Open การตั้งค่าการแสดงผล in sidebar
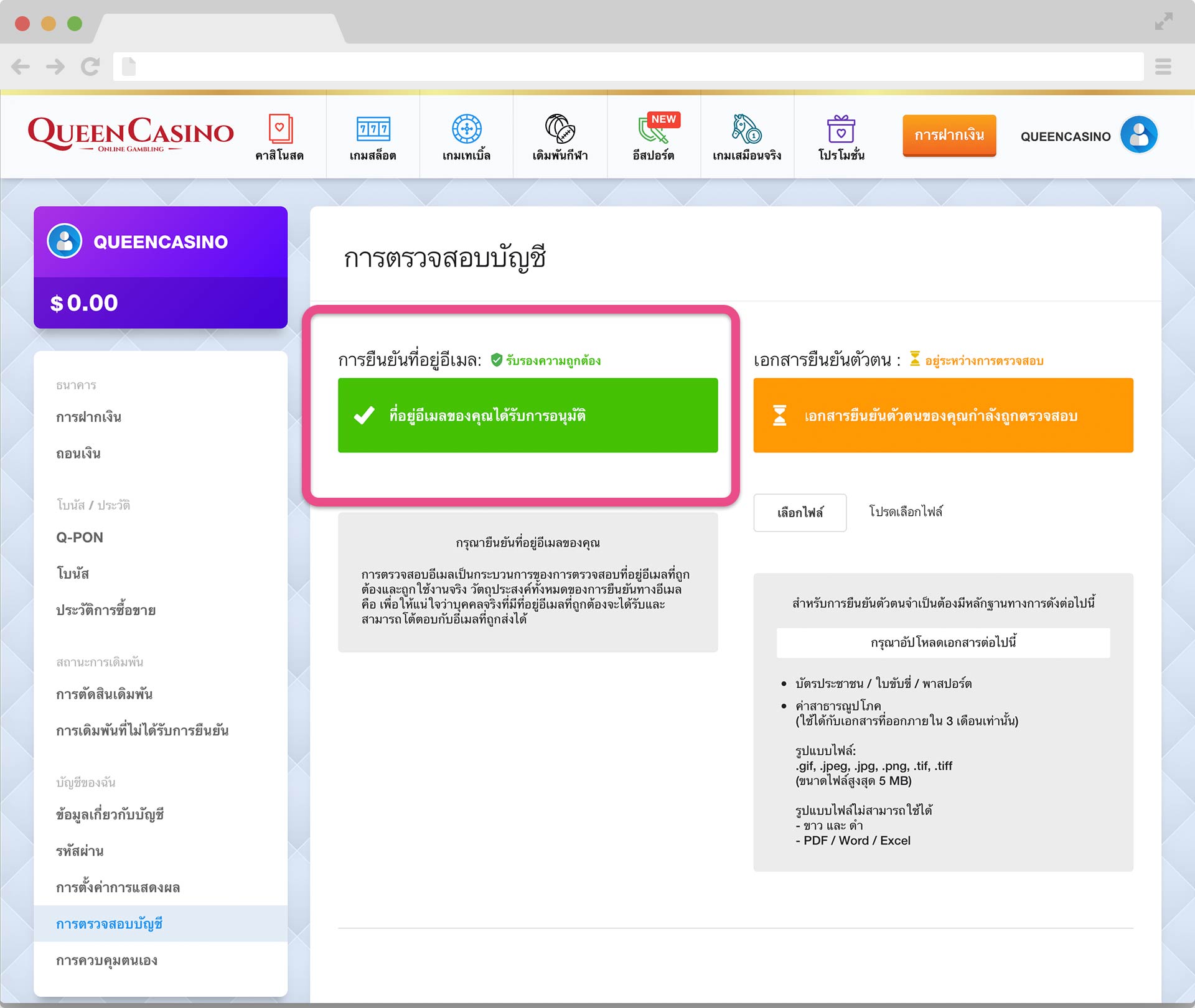Screen dimensions: 1195x1008 pyautogui.click(x=118, y=887)
